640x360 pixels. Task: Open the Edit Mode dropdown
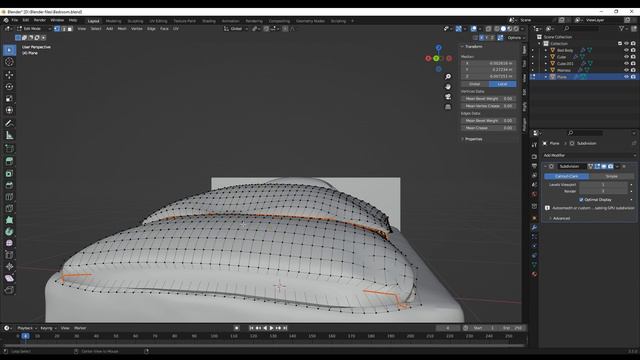click(33, 29)
